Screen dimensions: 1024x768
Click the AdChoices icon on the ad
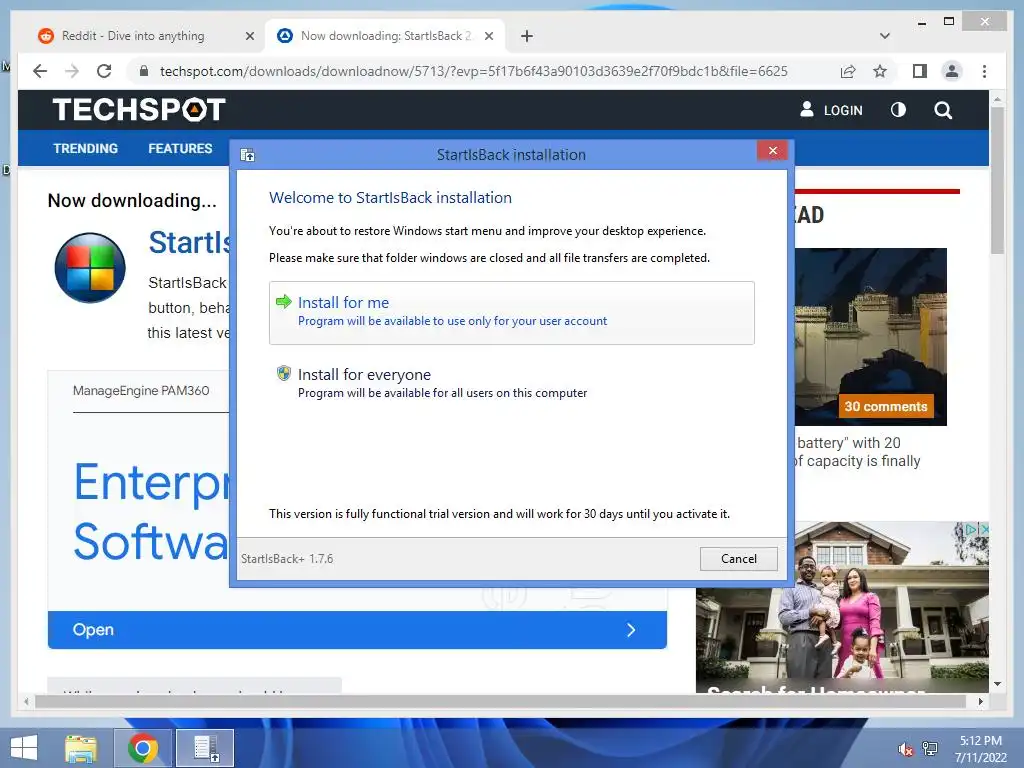(972, 529)
